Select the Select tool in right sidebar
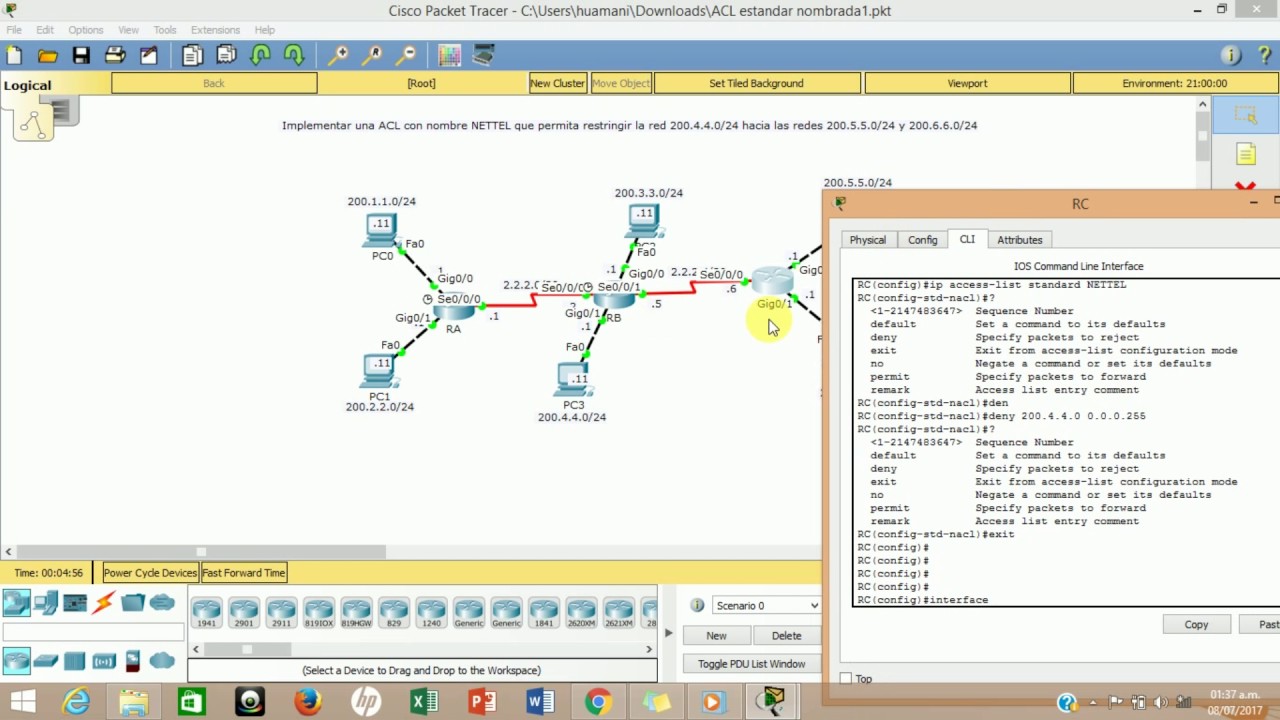The image size is (1280, 720). [1245, 116]
